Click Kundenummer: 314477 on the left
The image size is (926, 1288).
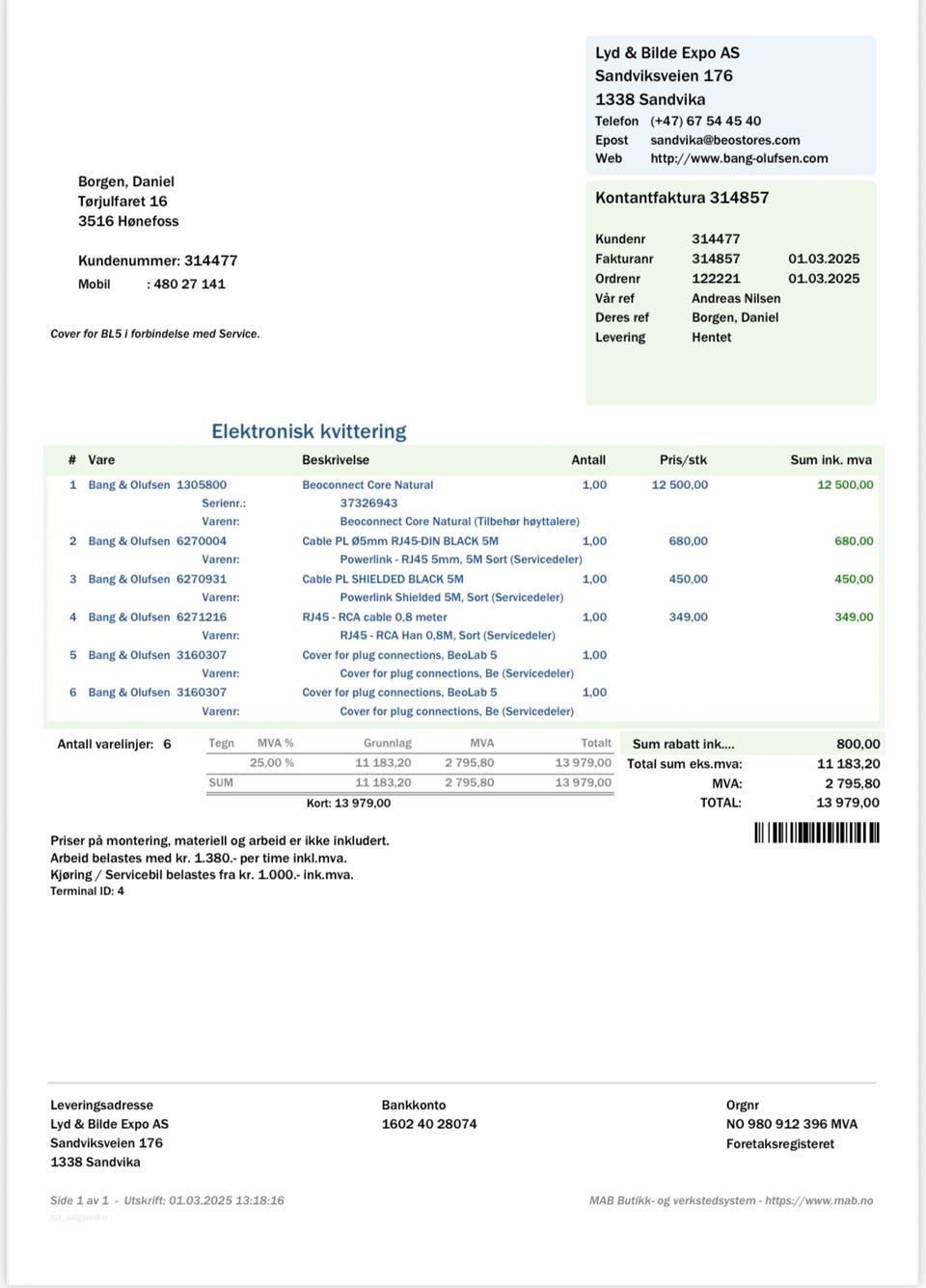[157, 260]
